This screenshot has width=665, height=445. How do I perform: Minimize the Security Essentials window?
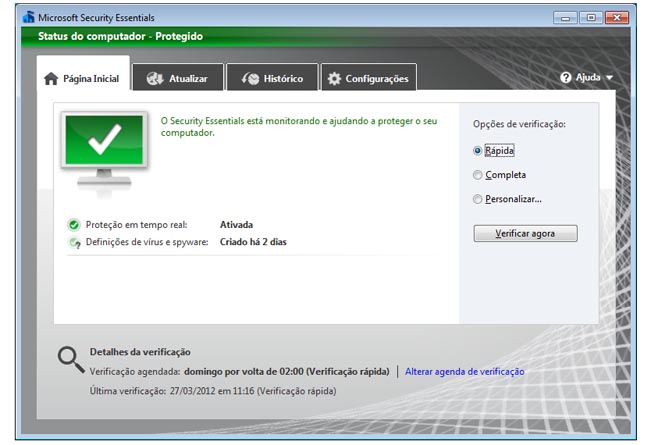[x=565, y=17]
